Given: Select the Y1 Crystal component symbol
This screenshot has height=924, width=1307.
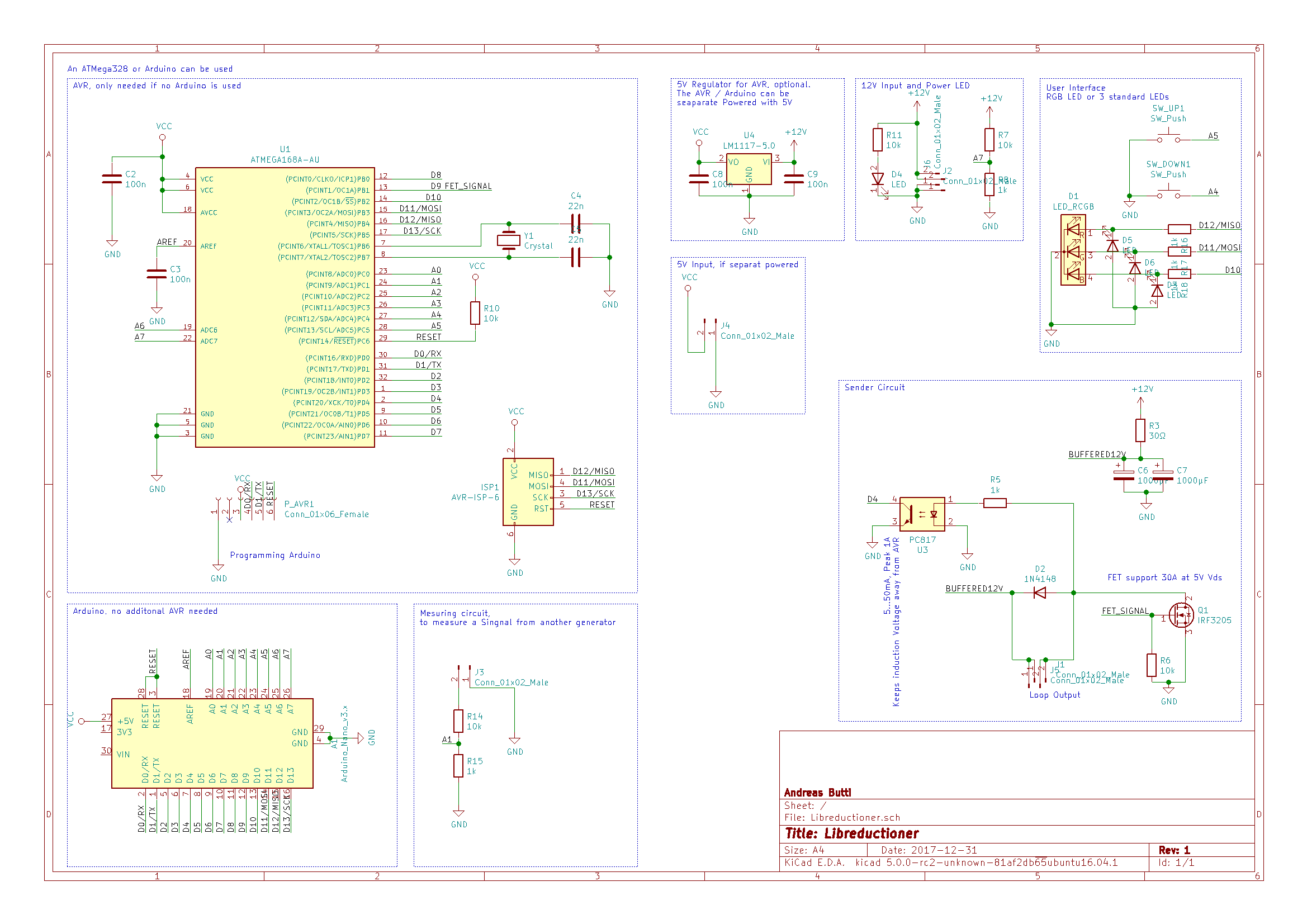Looking at the screenshot, I should 508,240.
